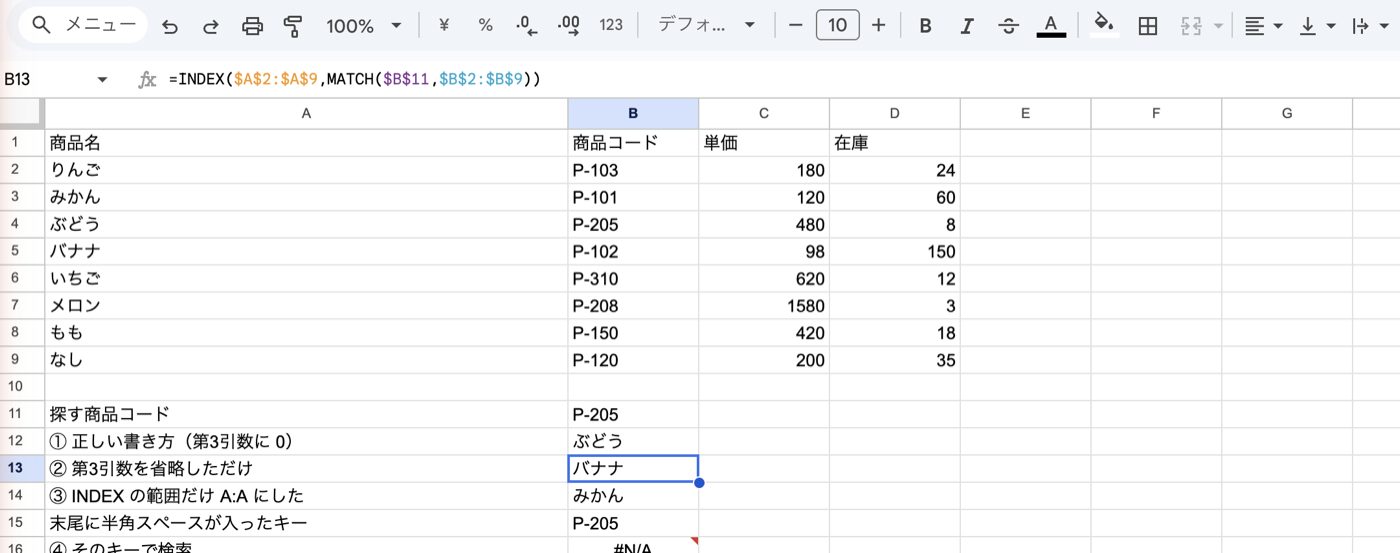Click cell with 商品名 header
Screen dimensions: 1400x553
(306, 143)
